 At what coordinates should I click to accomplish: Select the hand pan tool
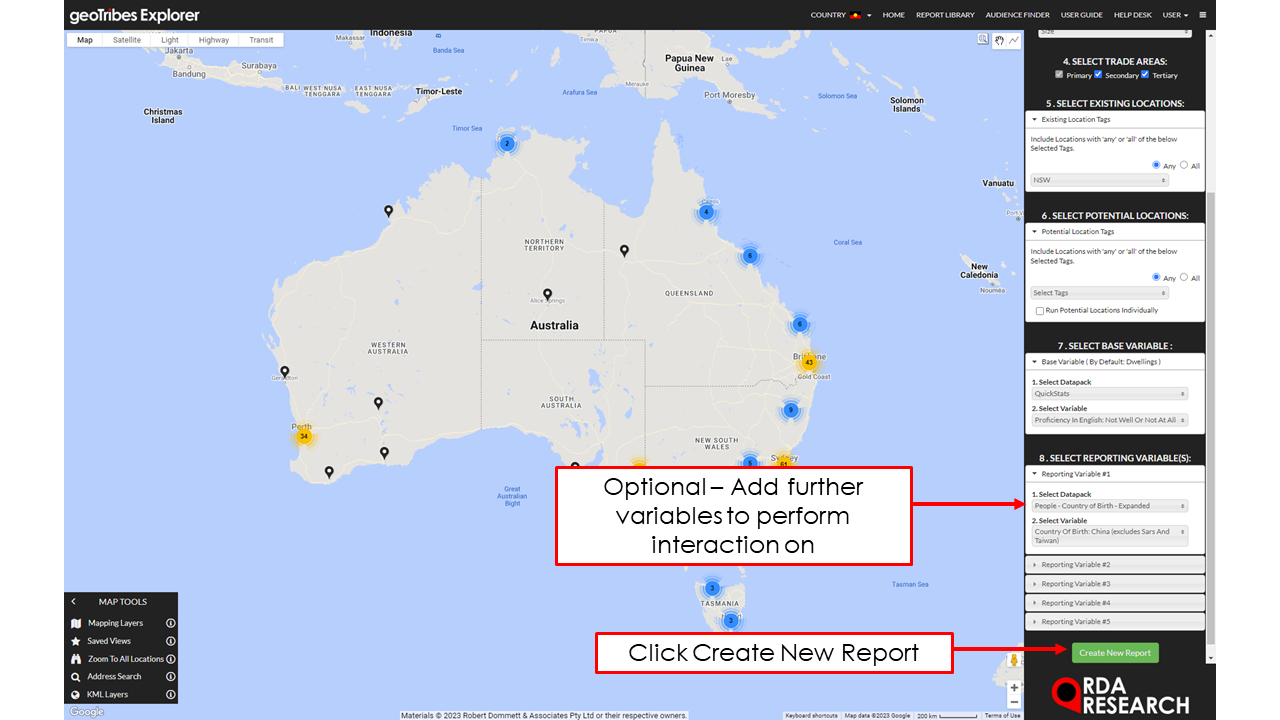(998, 40)
